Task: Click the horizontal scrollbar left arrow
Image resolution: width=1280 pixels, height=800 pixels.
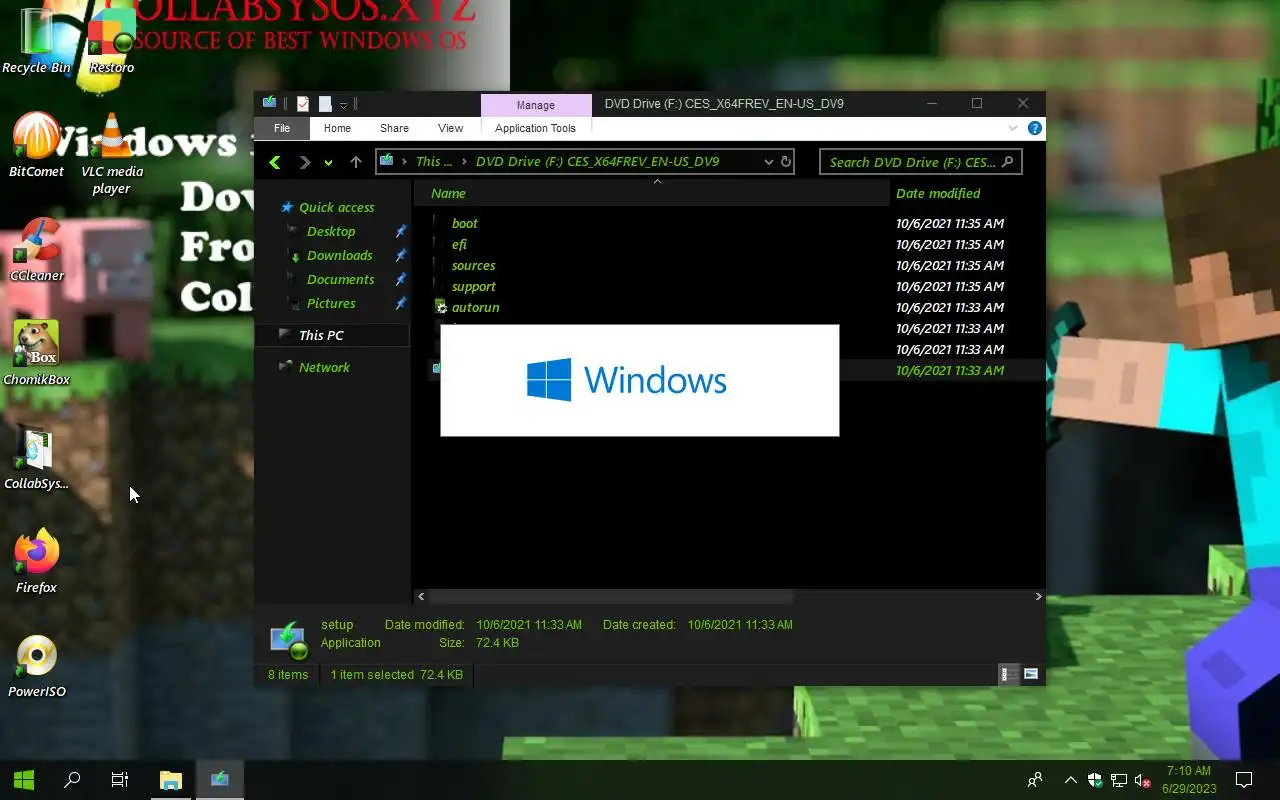Action: pos(421,596)
